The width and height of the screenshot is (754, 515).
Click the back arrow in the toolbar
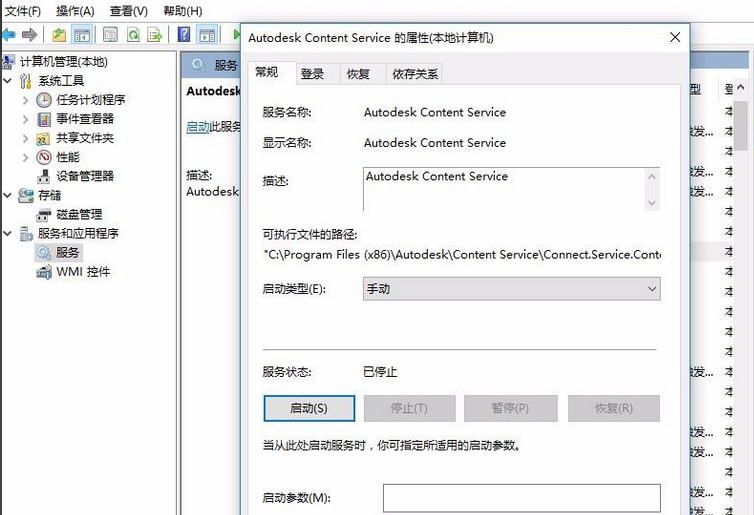[x=8, y=35]
